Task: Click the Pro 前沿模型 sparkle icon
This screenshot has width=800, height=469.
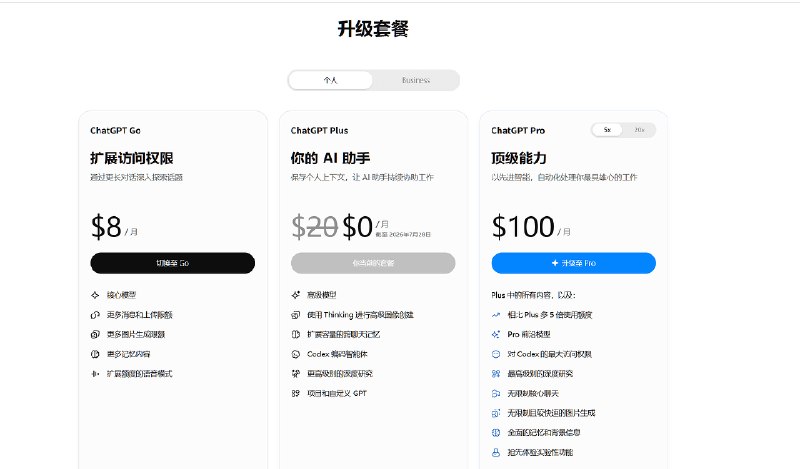Action: [x=496, y=334]
